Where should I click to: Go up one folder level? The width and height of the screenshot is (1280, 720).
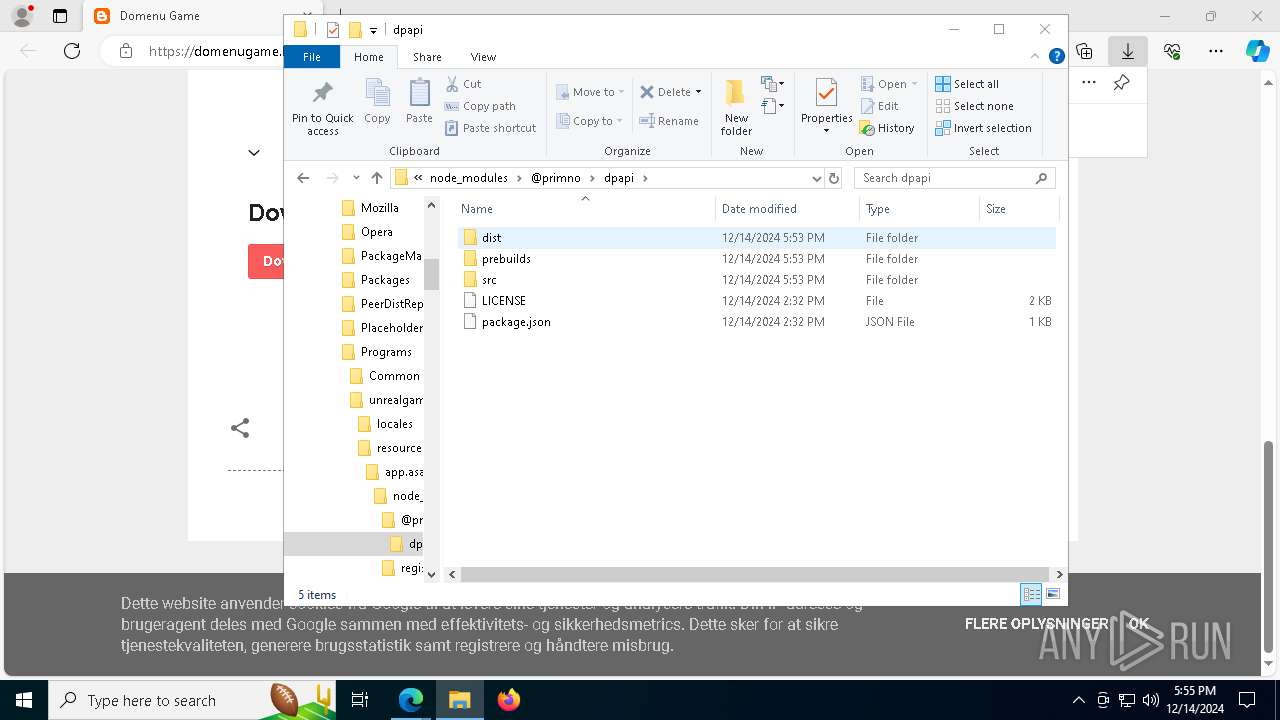pos(377,178)
